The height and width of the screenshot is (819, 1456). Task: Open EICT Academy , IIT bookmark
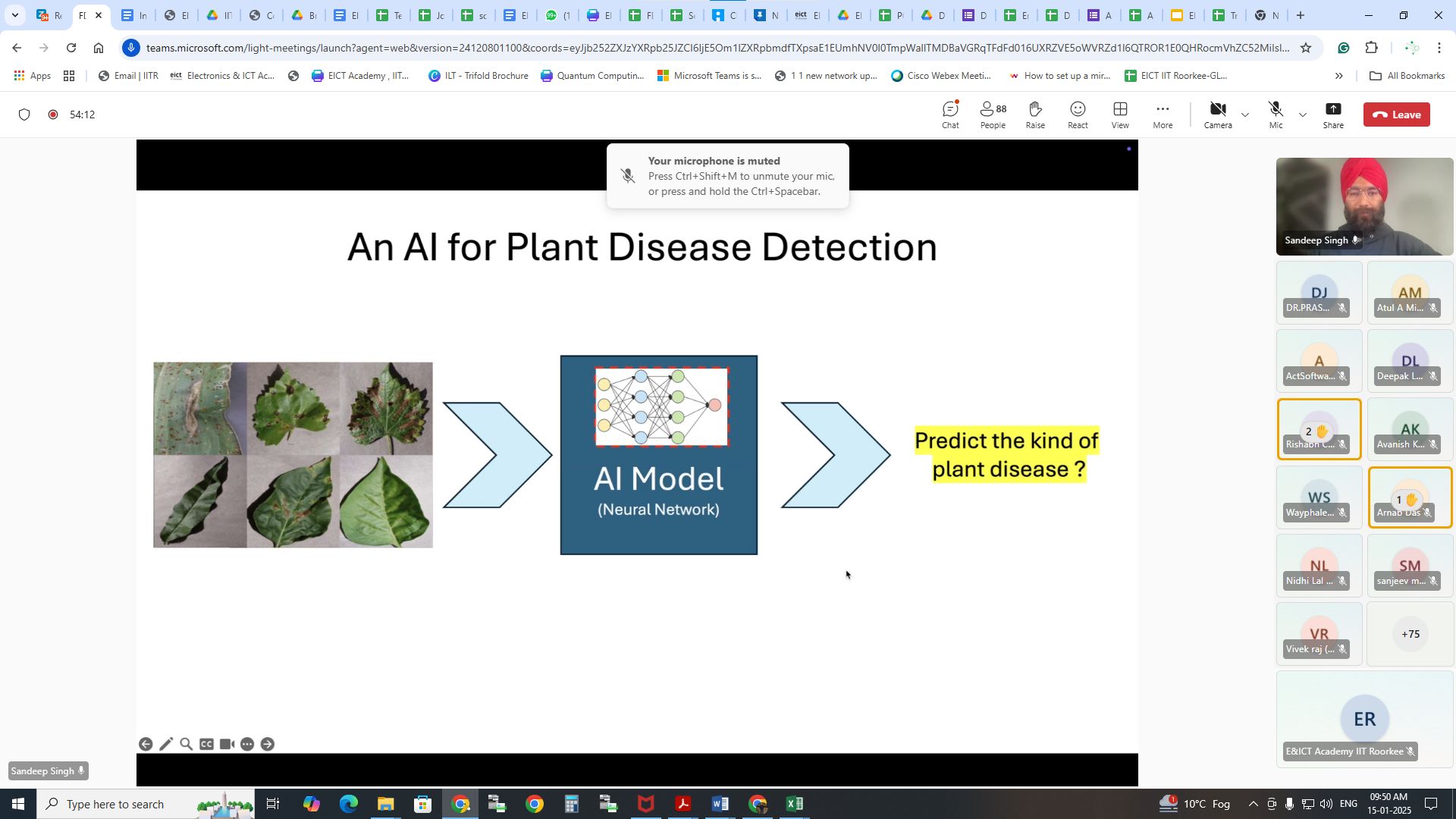coord(360,76)
